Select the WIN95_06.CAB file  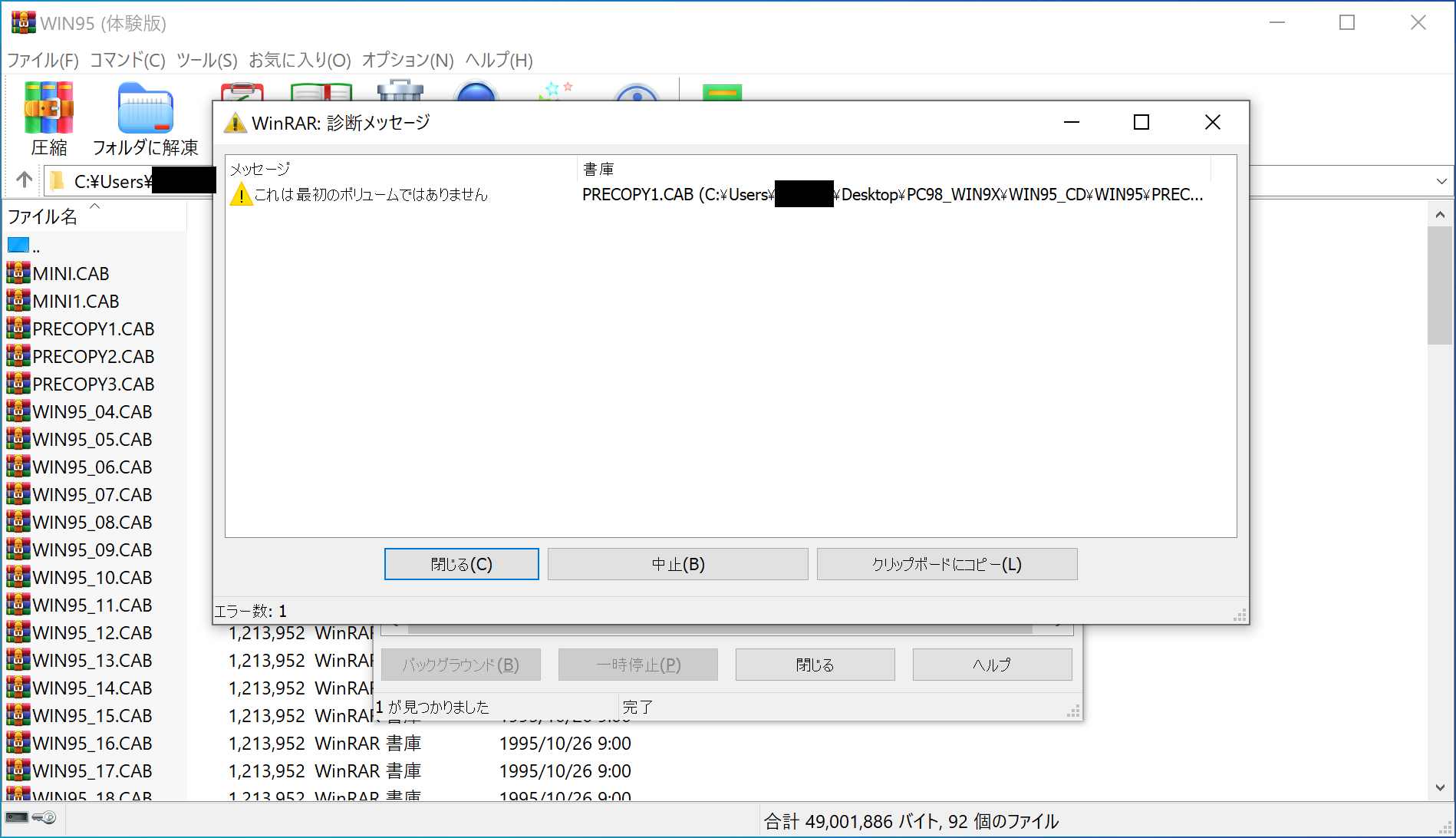[93, 467]
